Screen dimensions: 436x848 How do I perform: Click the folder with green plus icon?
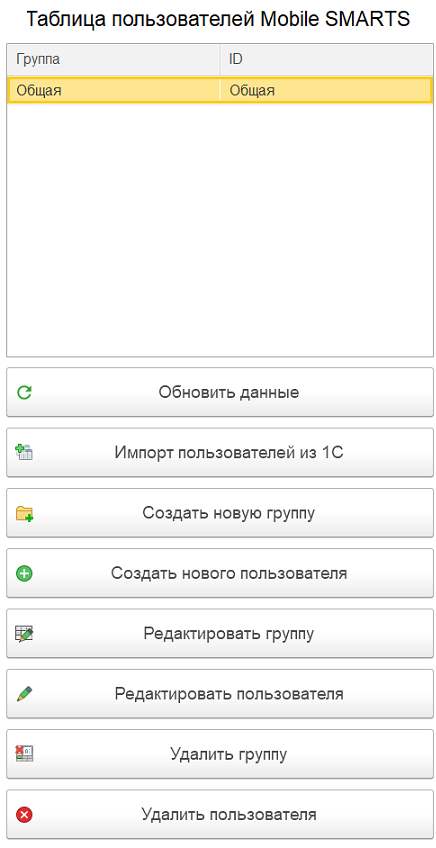24,513
